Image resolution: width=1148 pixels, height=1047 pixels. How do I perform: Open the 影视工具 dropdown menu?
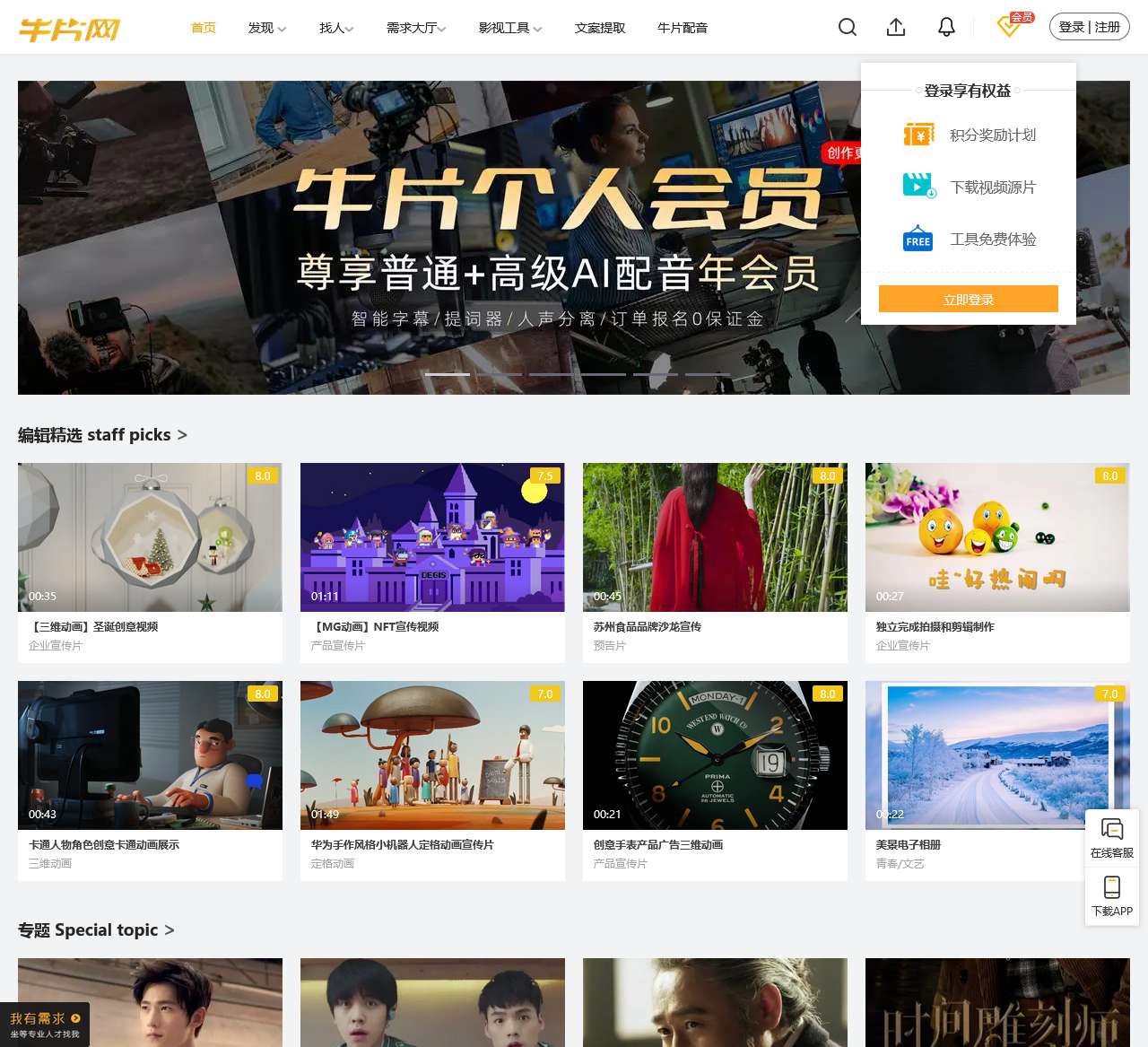pyautogui.click(x=509, y=28)
